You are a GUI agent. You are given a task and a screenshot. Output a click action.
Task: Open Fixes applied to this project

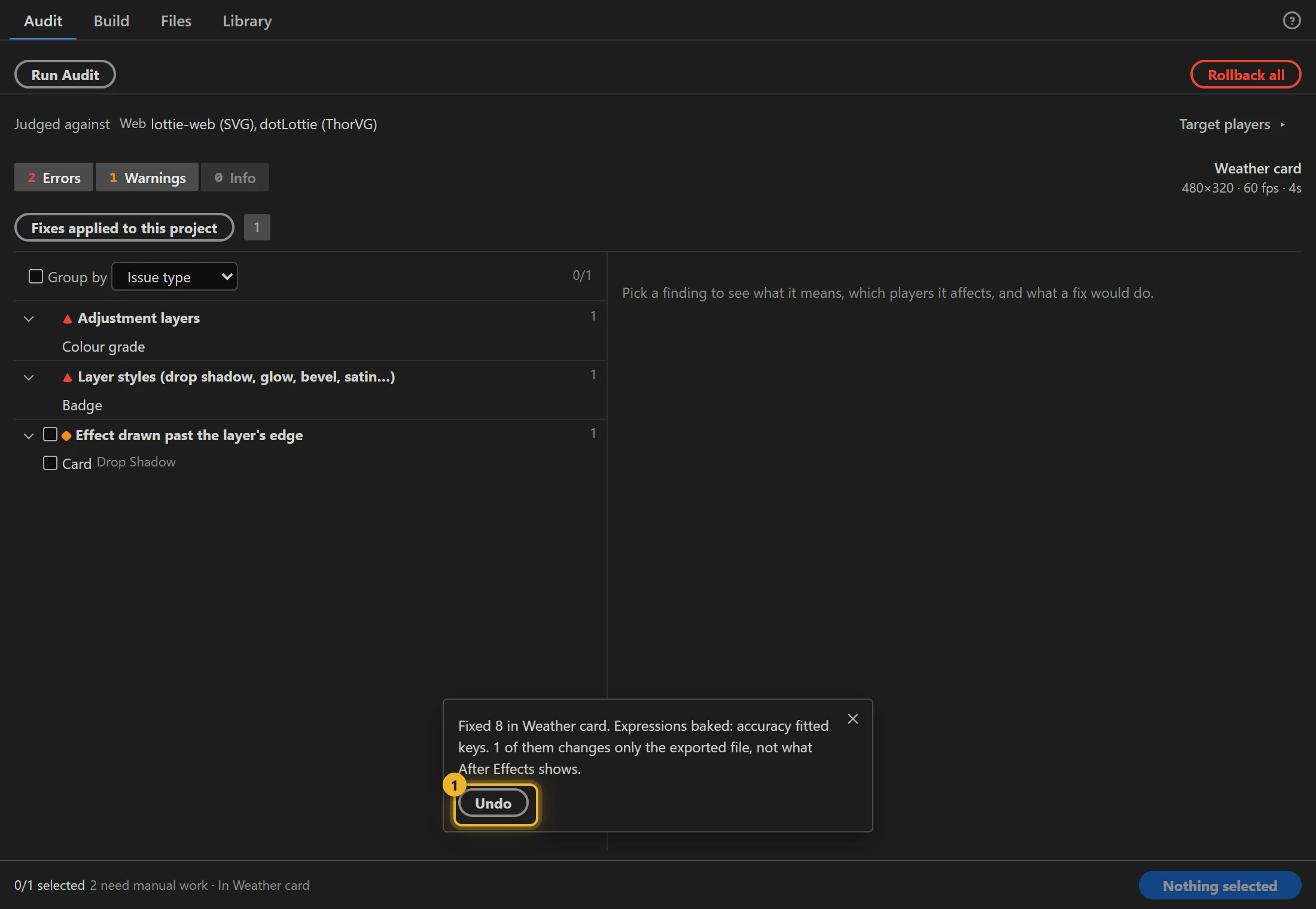tap(124, 228)
